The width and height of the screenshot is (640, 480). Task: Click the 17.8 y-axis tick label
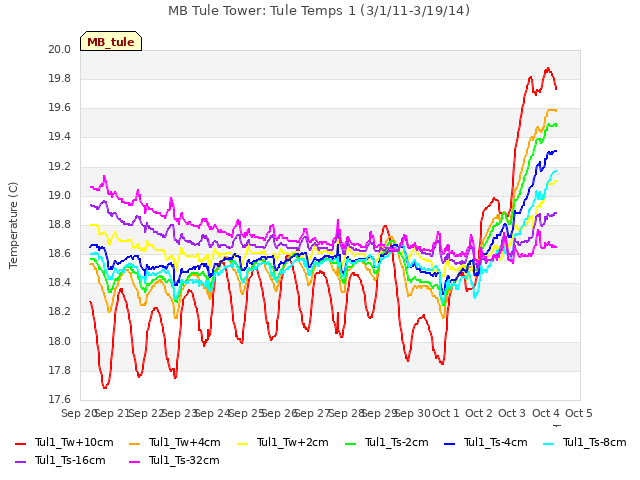60,371
